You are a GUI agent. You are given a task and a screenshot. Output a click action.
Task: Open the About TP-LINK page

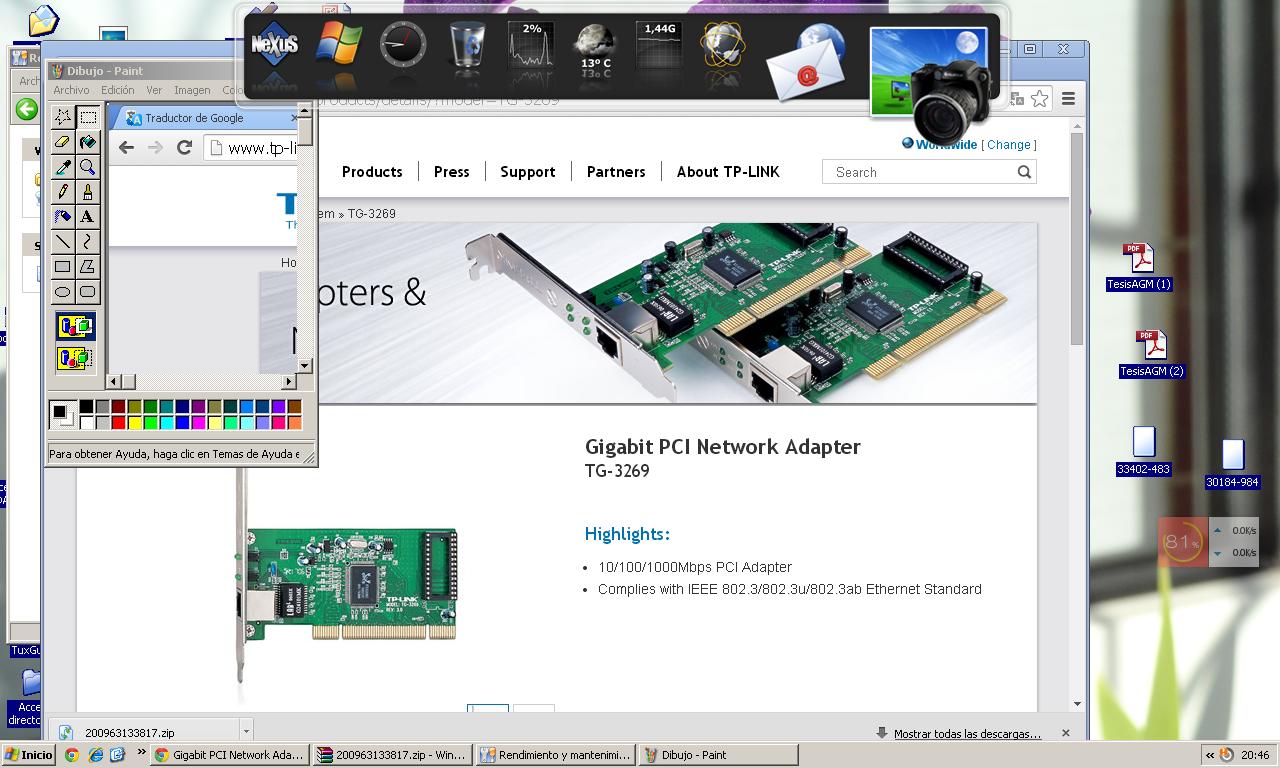[728, 172]
